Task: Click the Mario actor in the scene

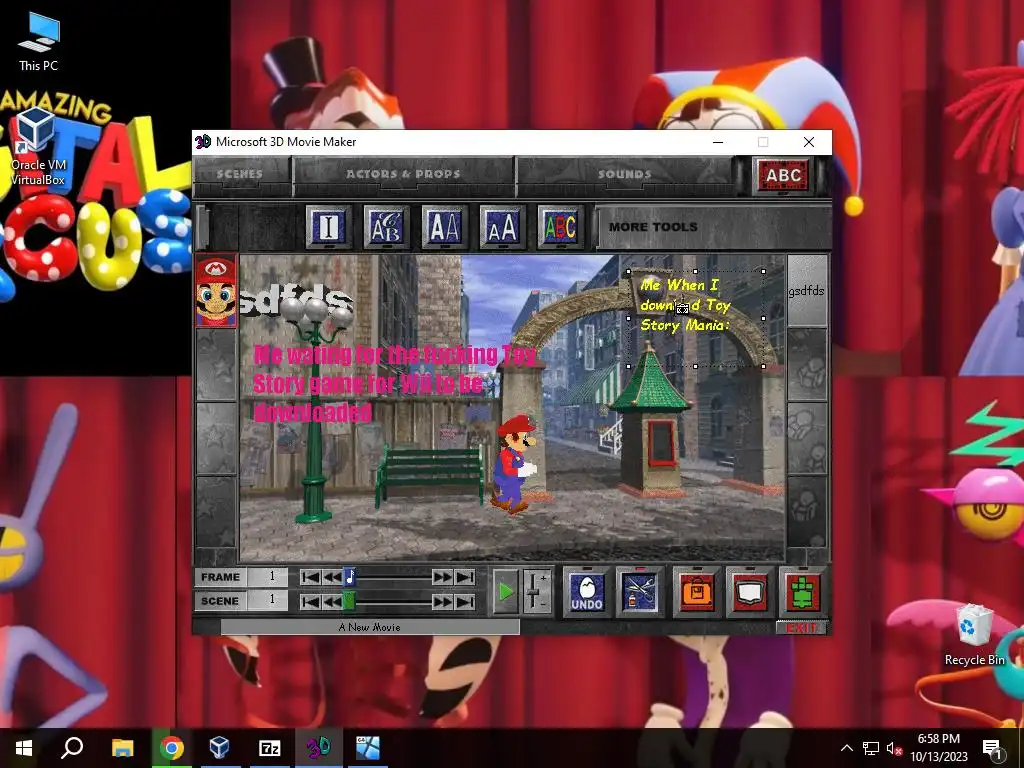Action: pyautogui.click(x=513, y=462)
